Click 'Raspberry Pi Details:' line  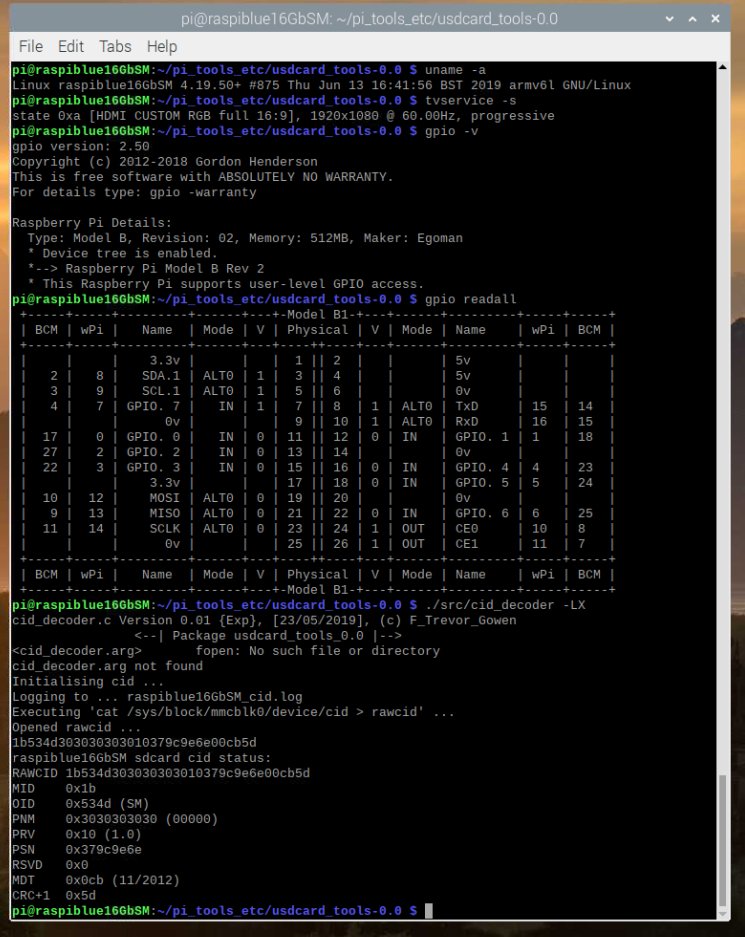(92, 223)
